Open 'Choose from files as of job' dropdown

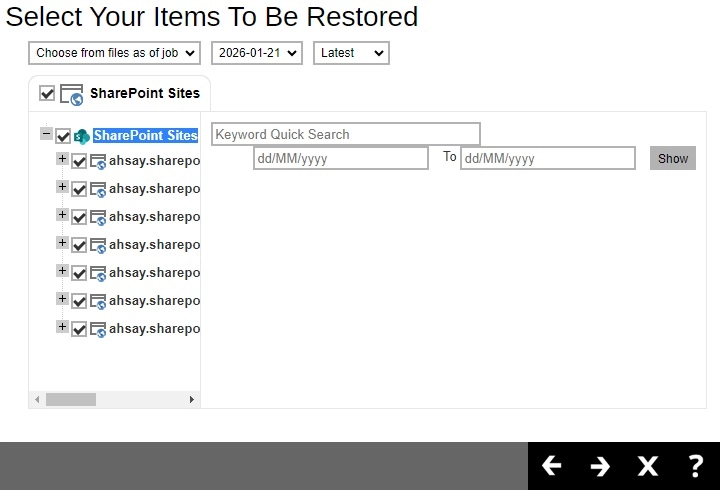tap(114, 53)
